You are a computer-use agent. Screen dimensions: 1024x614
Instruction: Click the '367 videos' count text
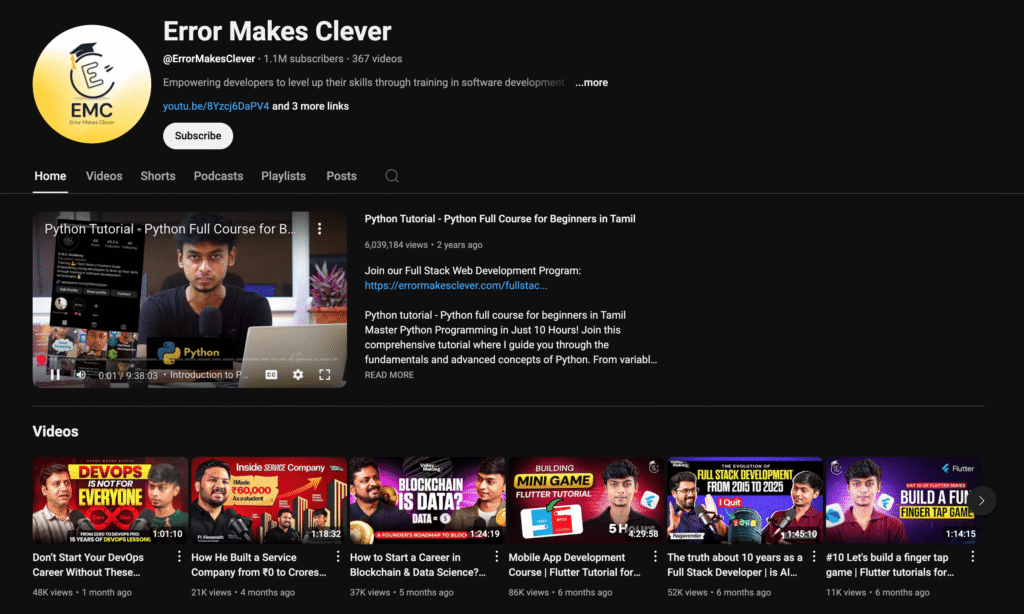point(377,59)
